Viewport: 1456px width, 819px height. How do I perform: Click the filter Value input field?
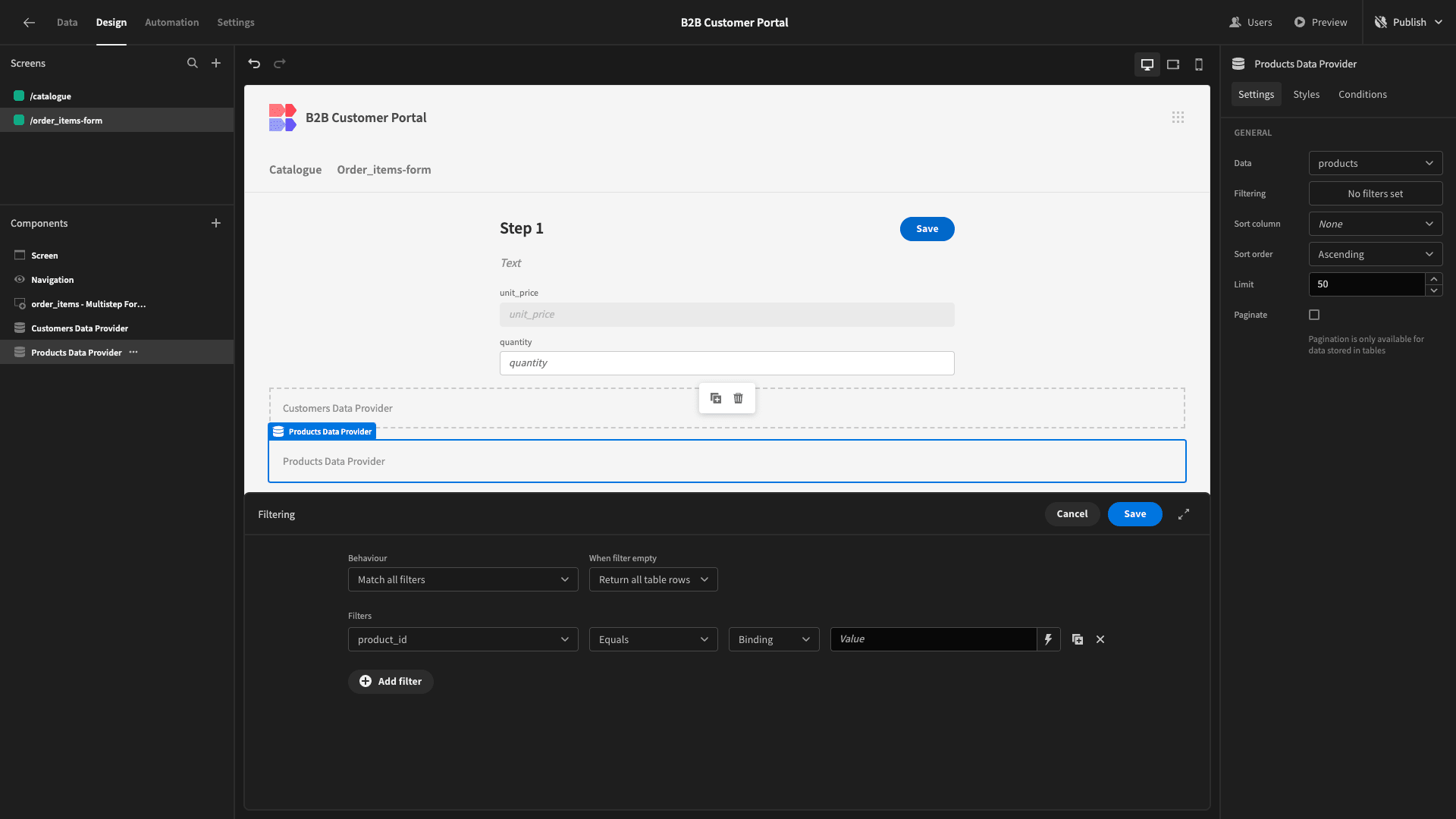[934, 639]
